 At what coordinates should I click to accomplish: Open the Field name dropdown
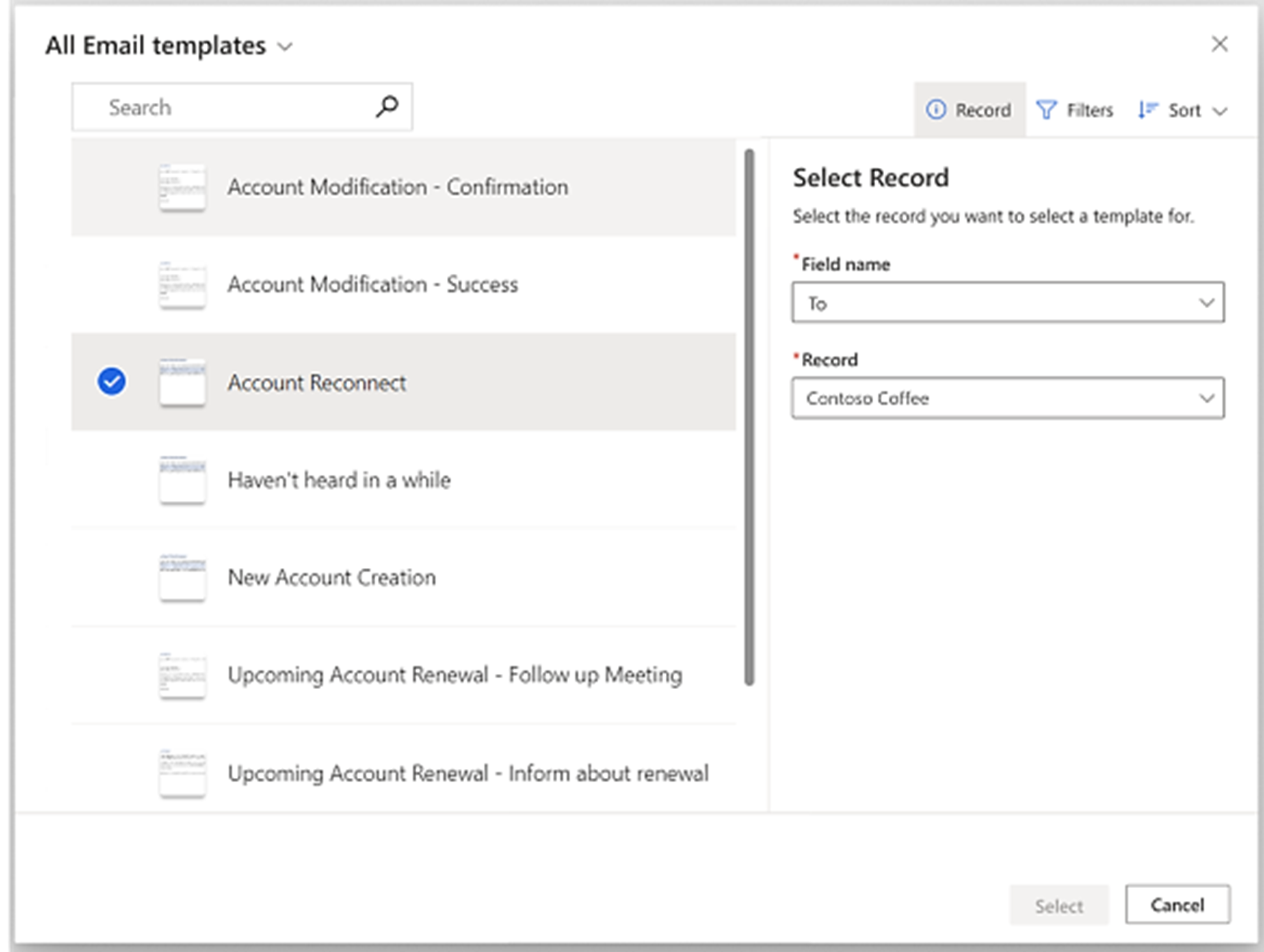(1007, 302)
